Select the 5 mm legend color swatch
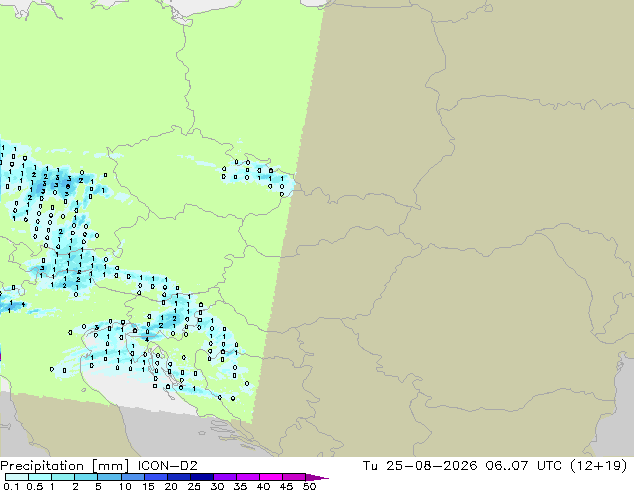634x490 pixels. 109,477
